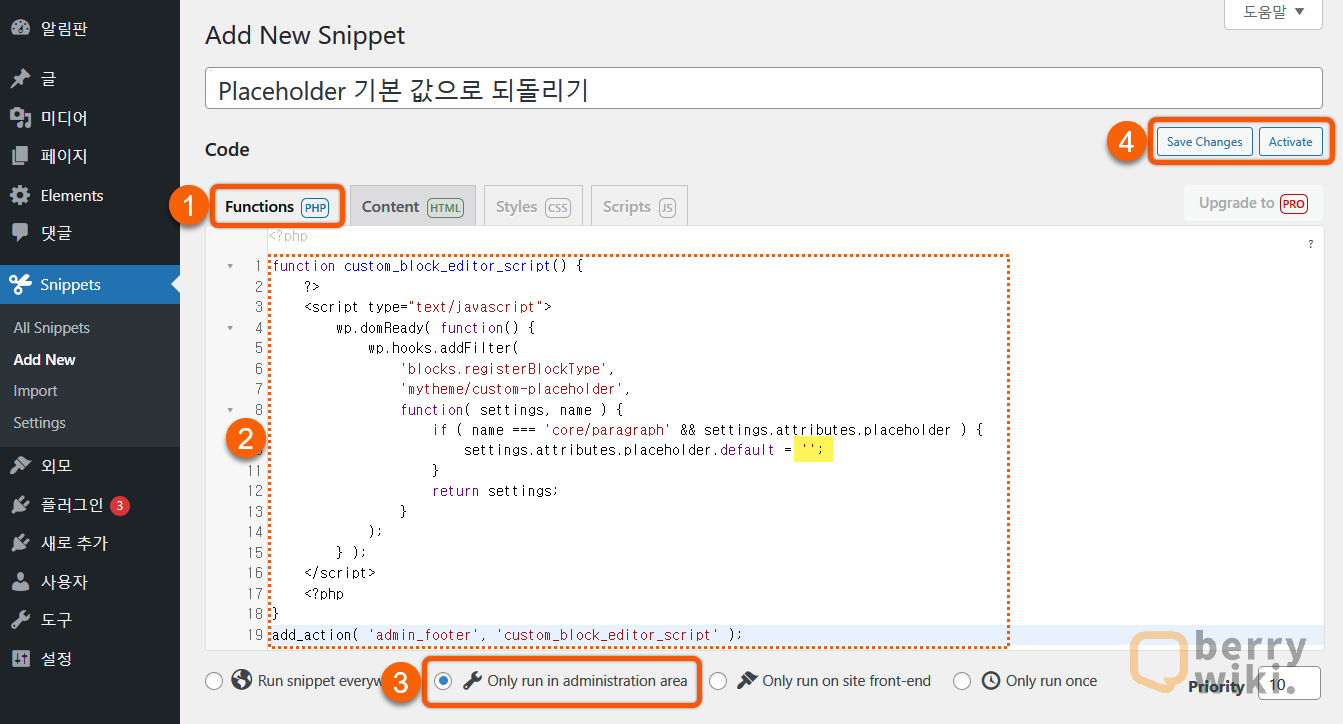The width and height of the screenshot is (1343, 724).
Task: Click the Snippets scissors icon
Action: click(x=20, y=285)
